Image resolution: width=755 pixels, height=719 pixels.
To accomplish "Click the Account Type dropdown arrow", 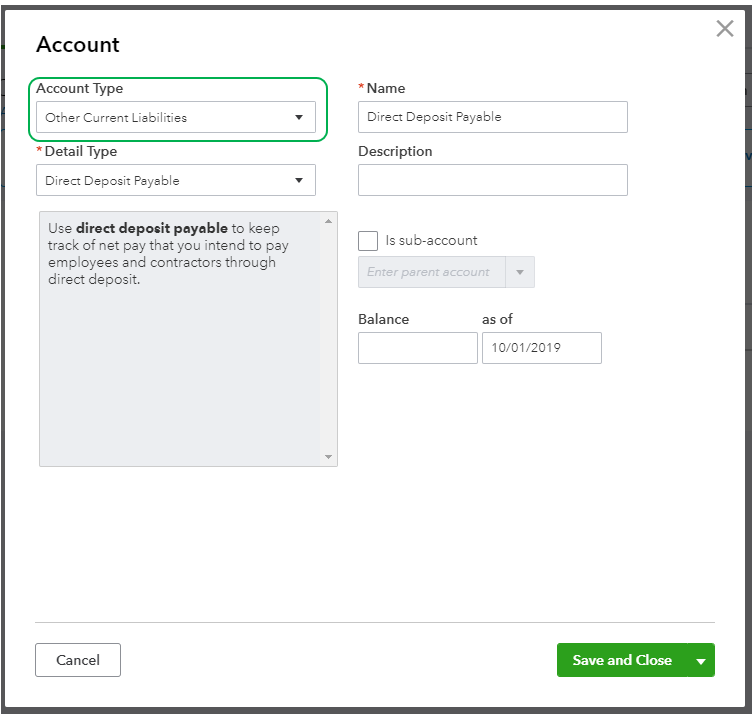I will click(298, 118).
